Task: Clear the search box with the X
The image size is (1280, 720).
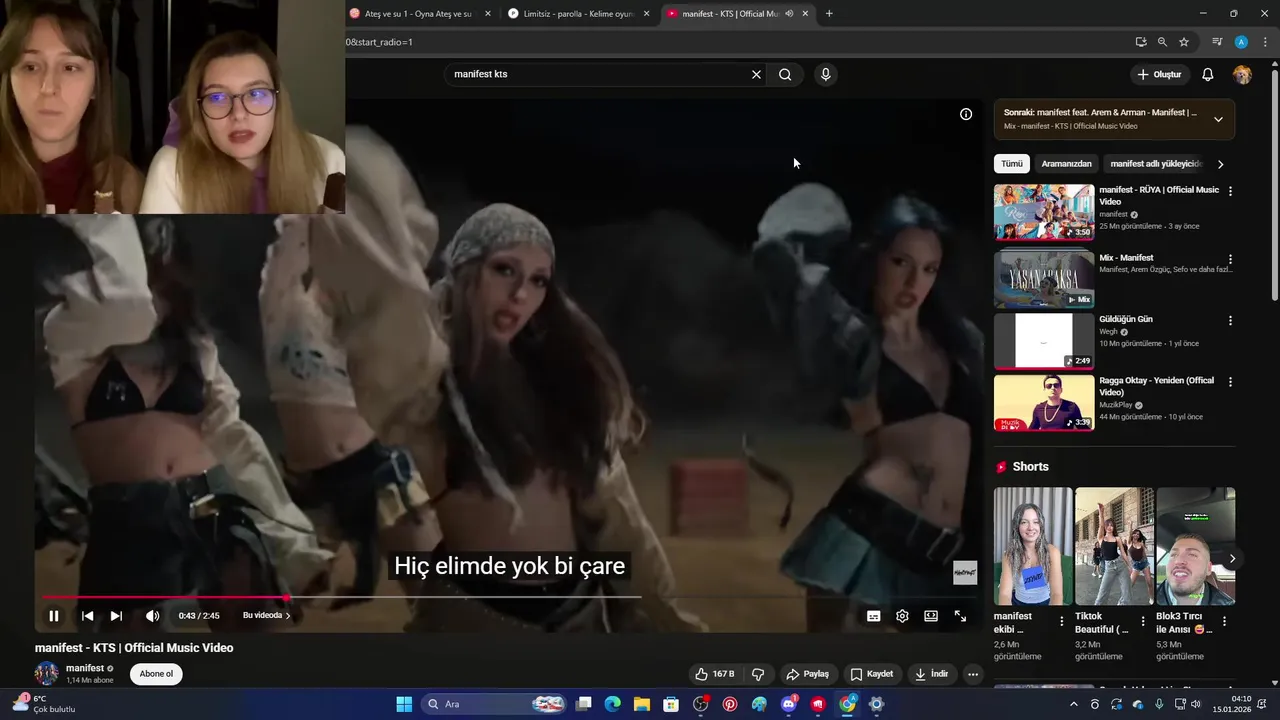Action: click(x=756, y=74)
